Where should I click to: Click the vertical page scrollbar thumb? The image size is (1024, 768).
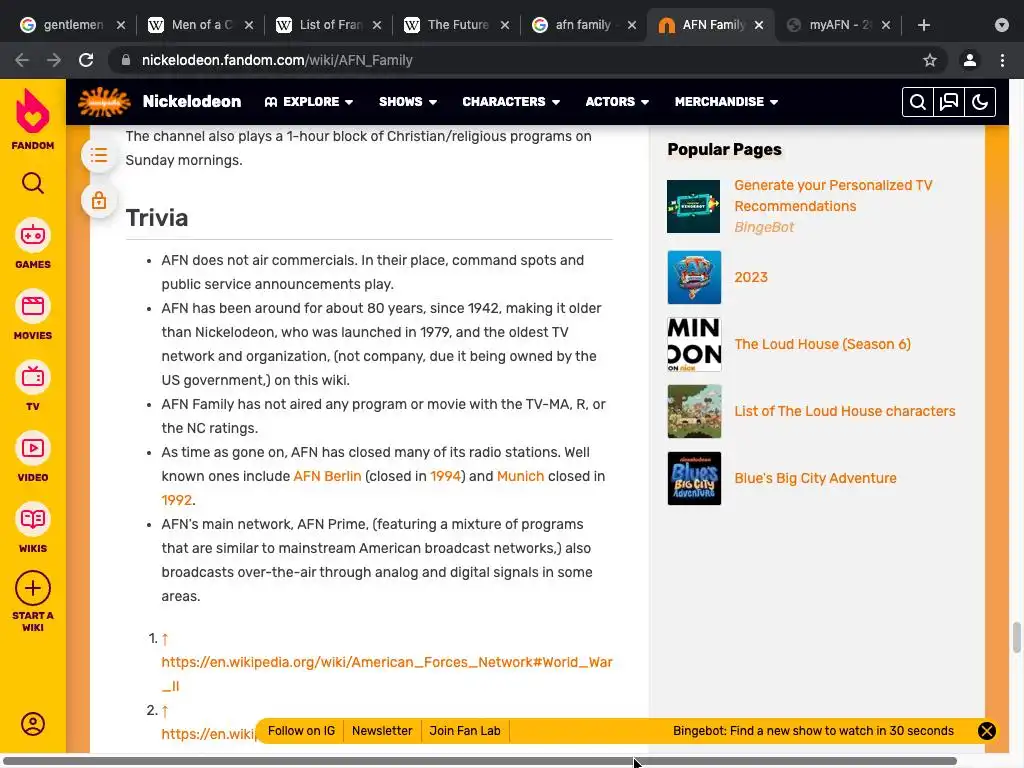coord(1016,637)
